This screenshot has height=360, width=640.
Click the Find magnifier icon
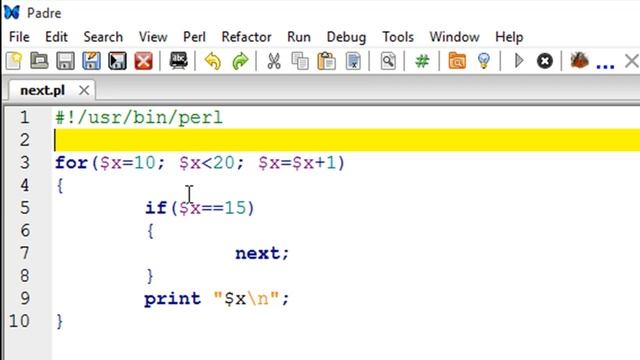[x=388, y=61]
